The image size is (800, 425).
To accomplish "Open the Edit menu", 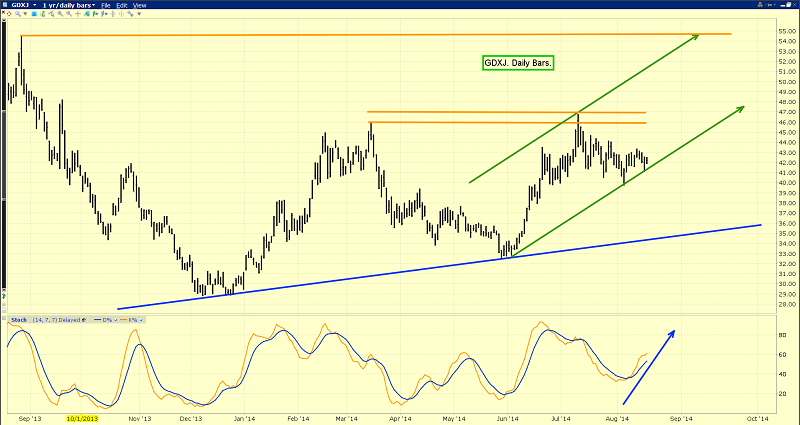I will tap(122, 5).
